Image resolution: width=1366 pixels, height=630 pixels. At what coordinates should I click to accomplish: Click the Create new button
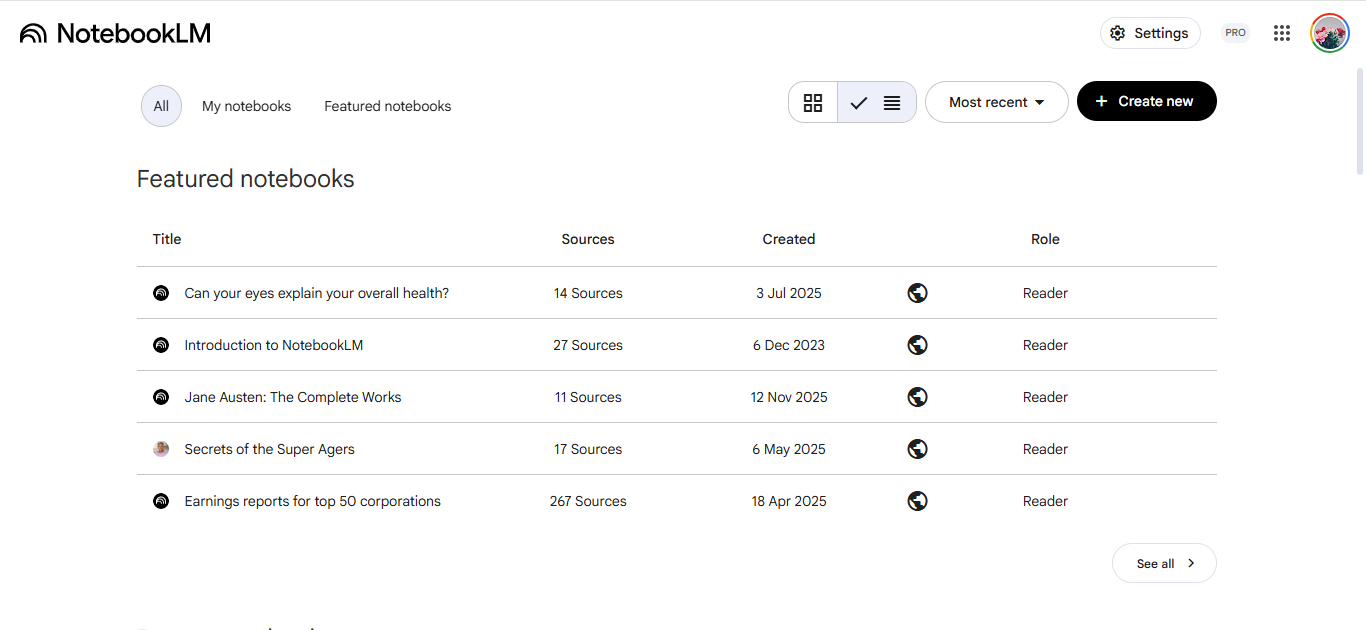pyautogui.click(x=1146, y=101)
